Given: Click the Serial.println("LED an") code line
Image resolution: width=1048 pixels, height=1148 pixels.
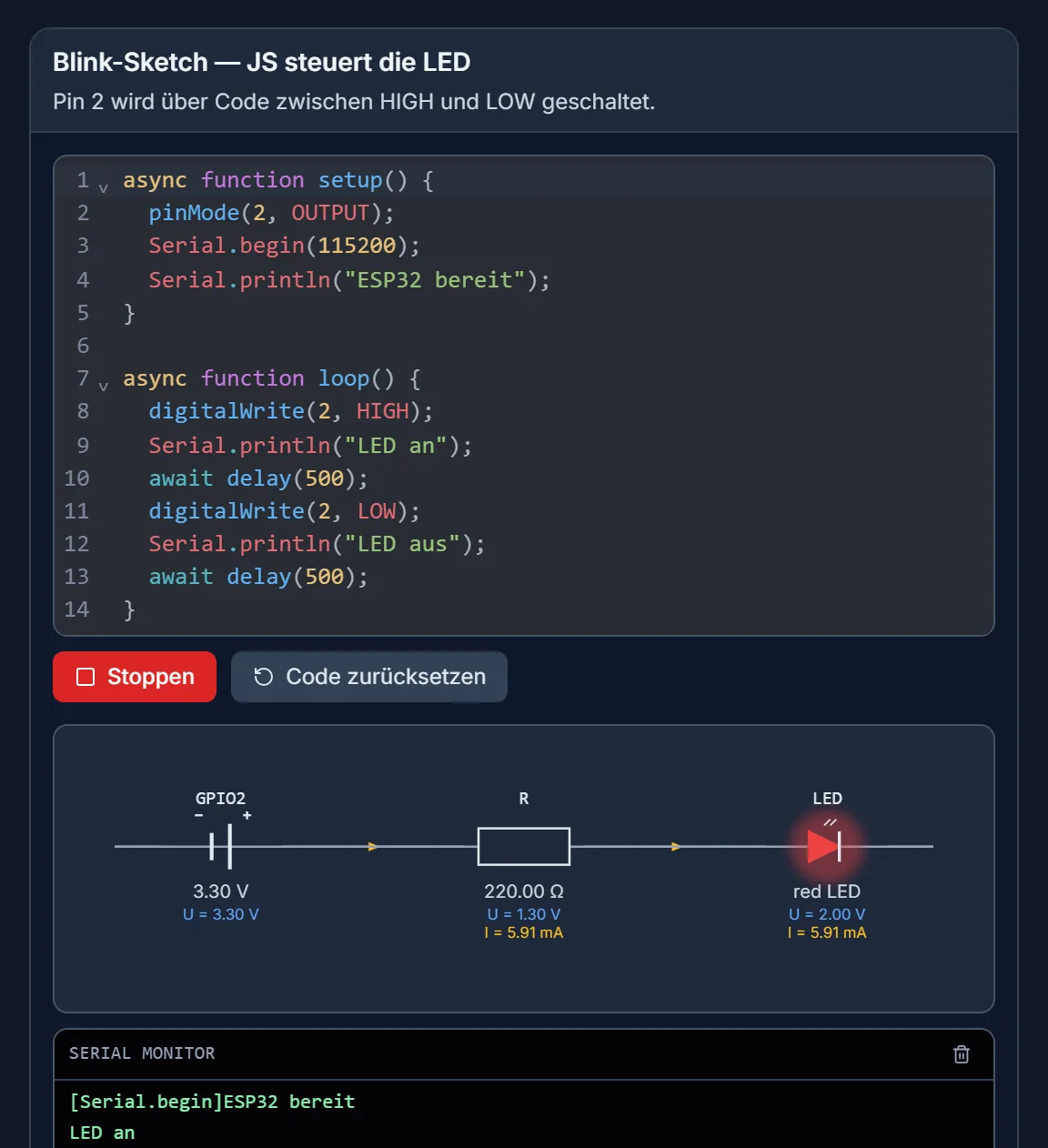Looking at the screenshot, I should point(310,446).
